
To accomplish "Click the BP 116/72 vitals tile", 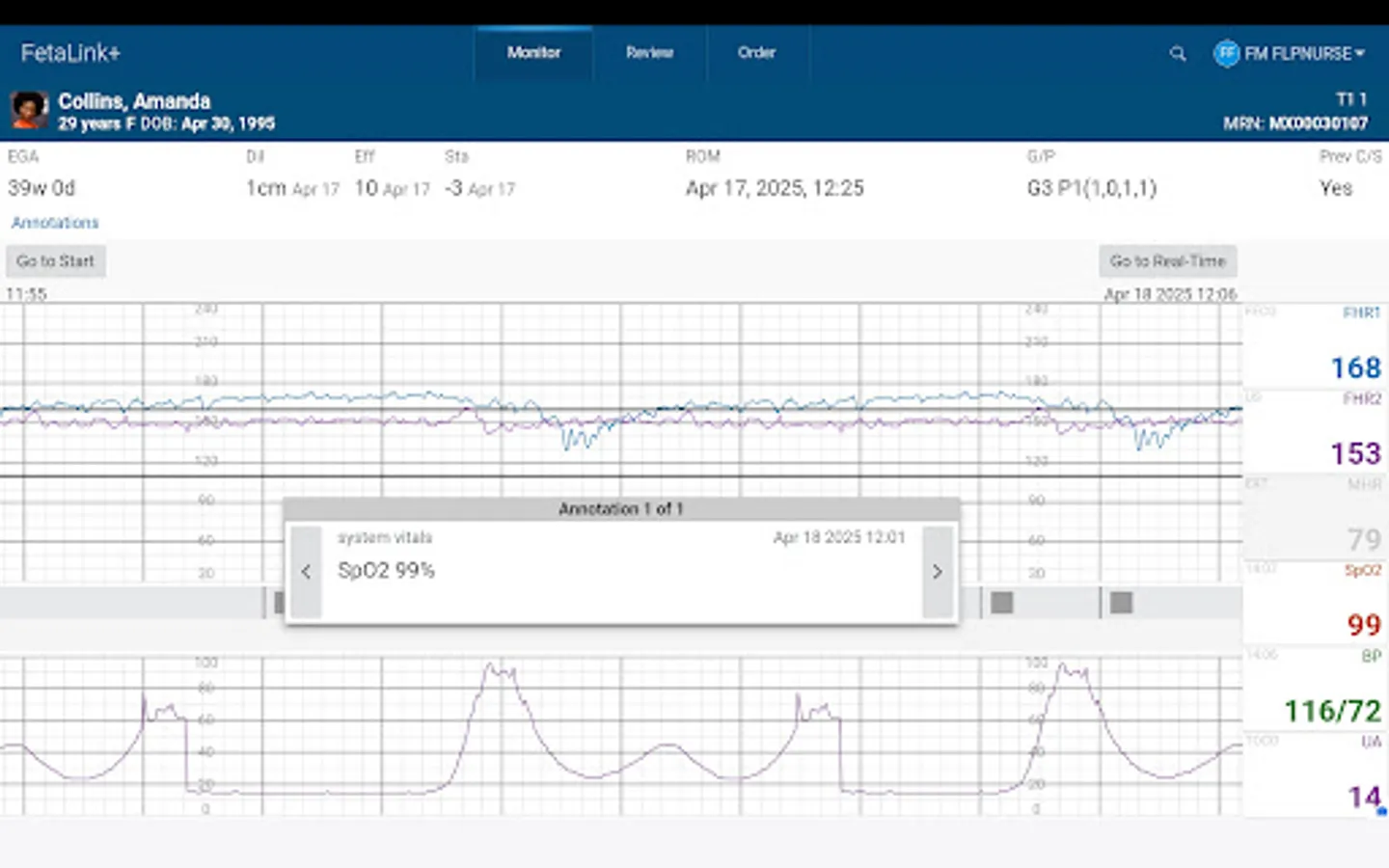I will pyautogui.click(x=1316, y=689).
